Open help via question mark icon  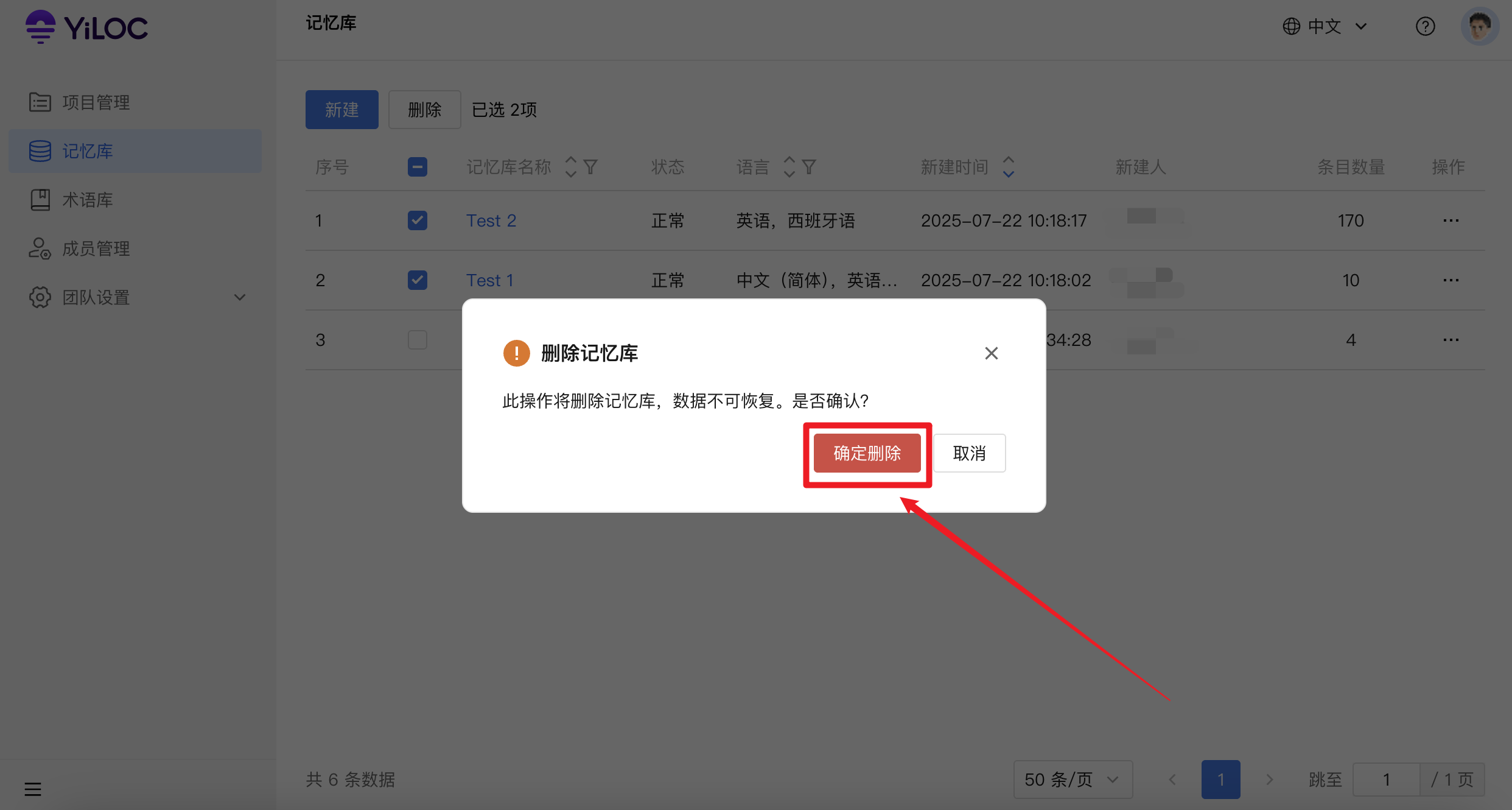[1426, 26]
